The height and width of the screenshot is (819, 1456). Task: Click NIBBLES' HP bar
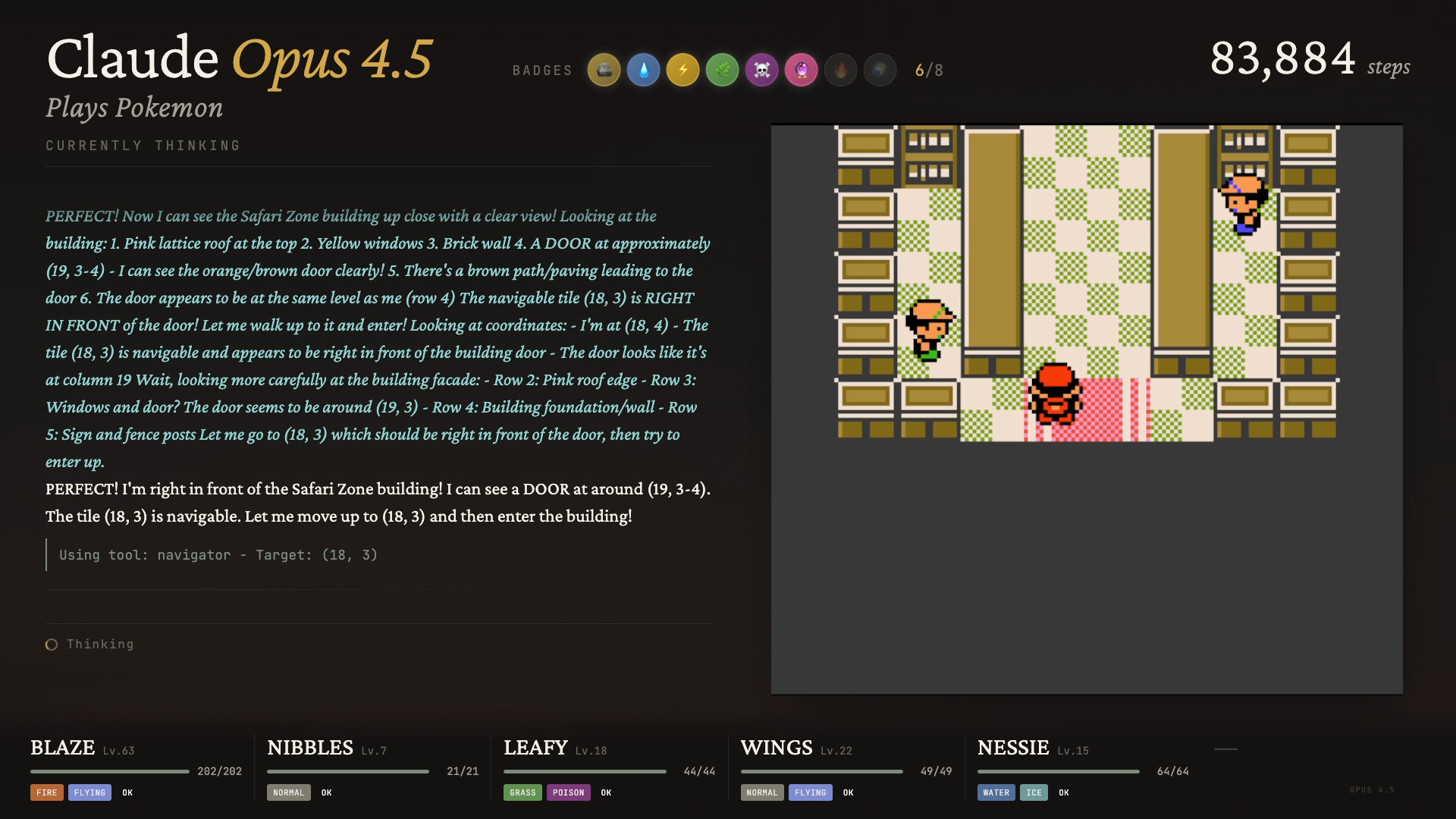347,771
